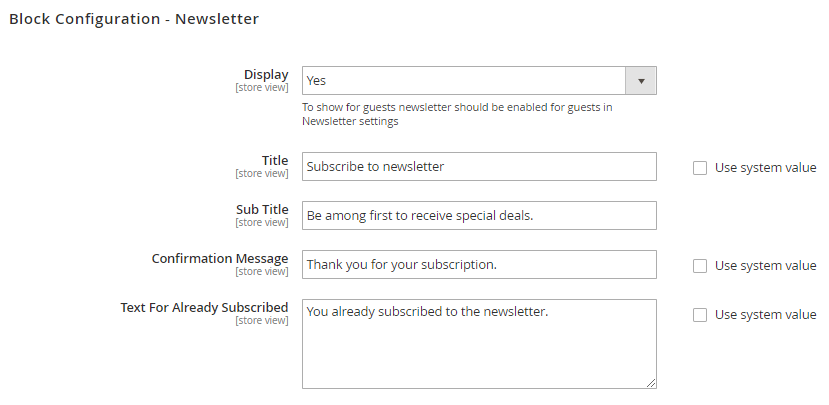Image resolution: width=829 pixels, height=405 pixels.
Task: Click the Title text field
Action: (479, 167)
